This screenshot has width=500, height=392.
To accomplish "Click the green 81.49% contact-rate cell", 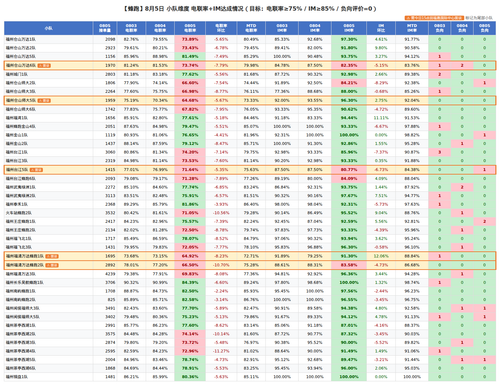I will [190, 57].
